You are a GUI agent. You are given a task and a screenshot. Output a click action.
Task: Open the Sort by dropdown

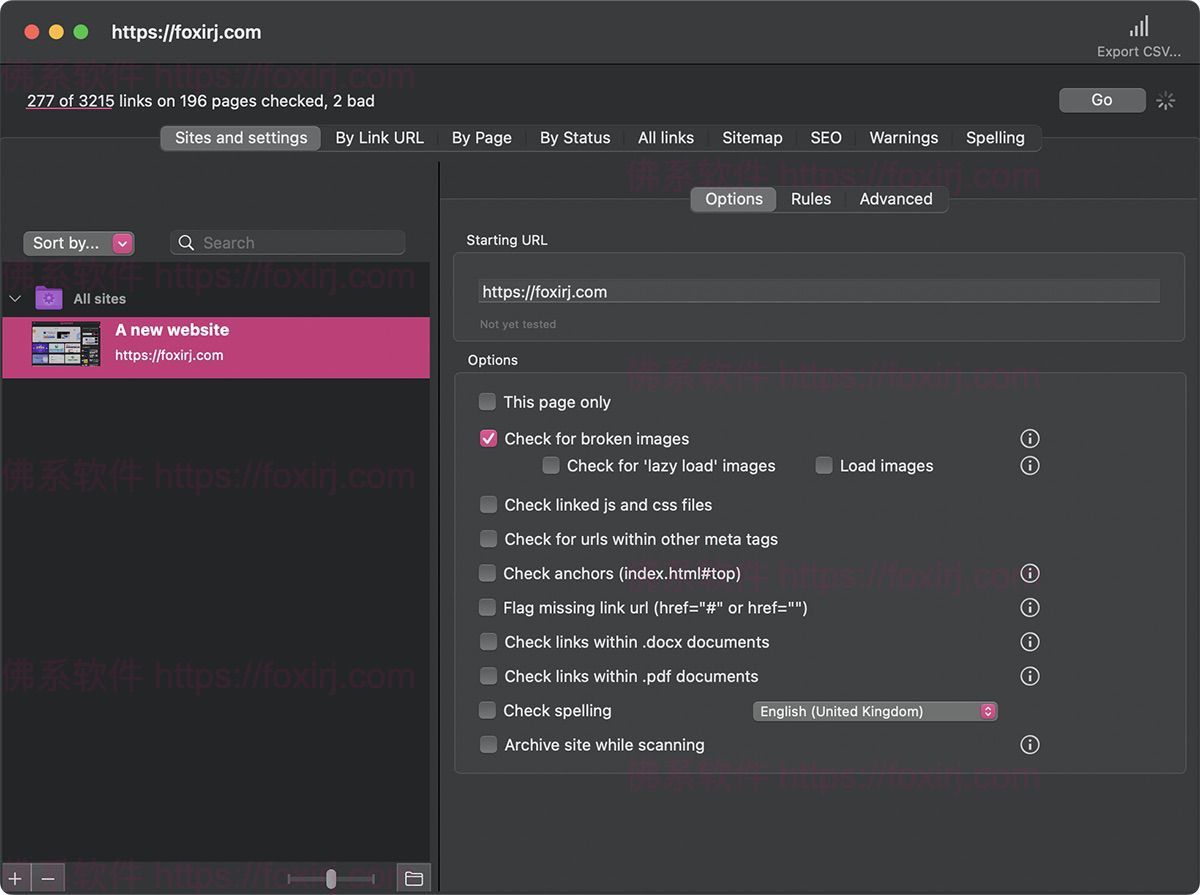78,243
